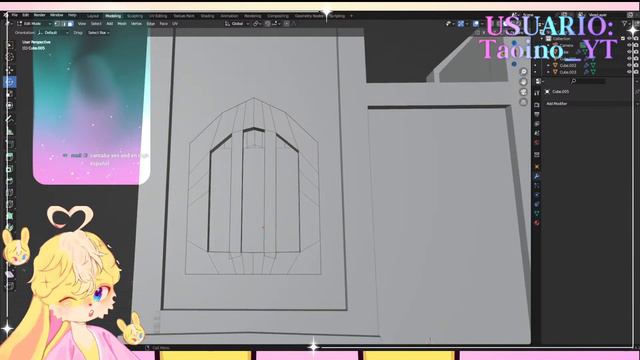Select the highlighted Rotate tool in toolbar
Viewport: 640px width, 360px height.
coord(10,82)
